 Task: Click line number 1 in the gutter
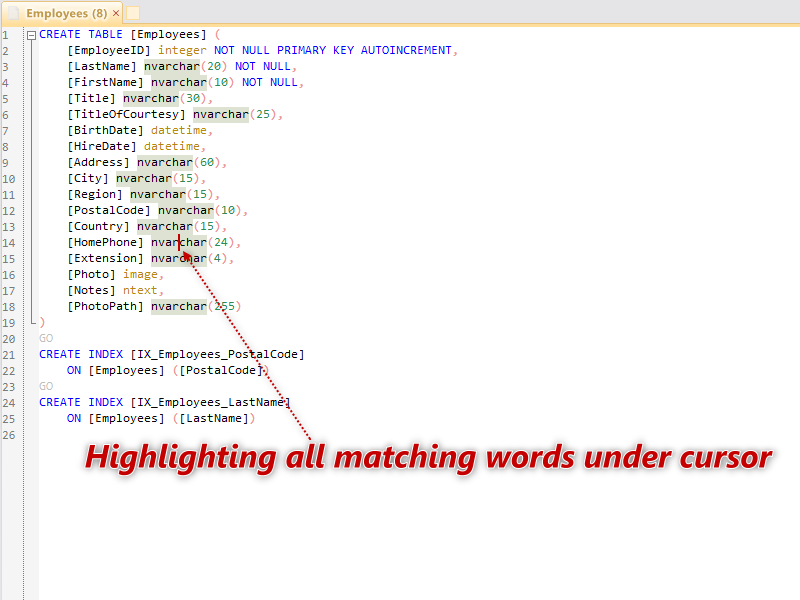tap(6, 35)
